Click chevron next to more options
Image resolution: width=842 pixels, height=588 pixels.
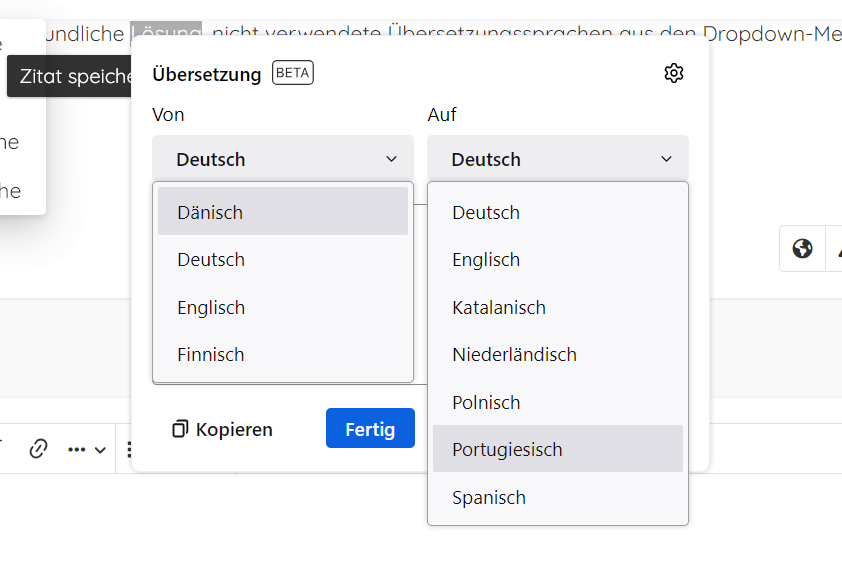tap(100, 450)
